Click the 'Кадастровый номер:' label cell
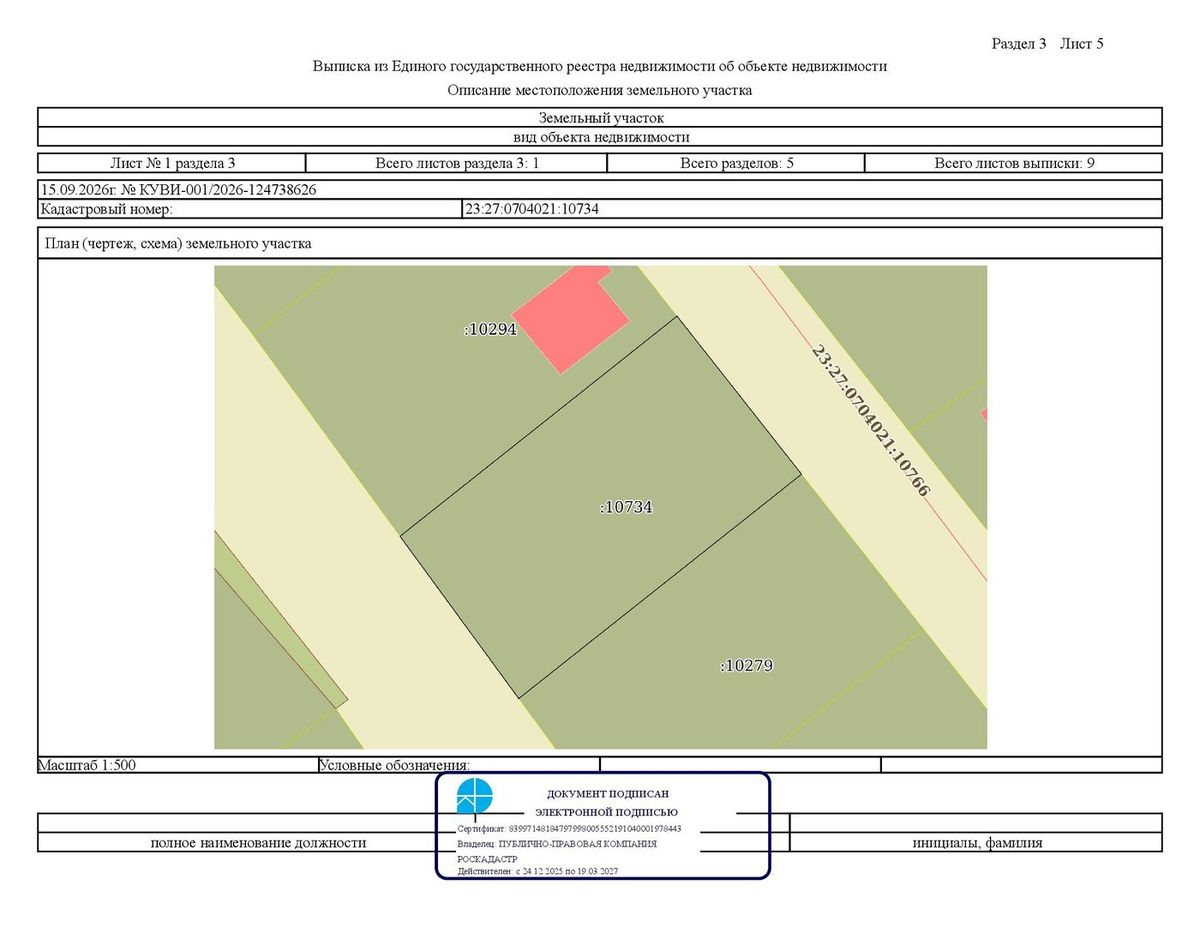The height and width of the screenshot is (927, 1200). (250, 209)
